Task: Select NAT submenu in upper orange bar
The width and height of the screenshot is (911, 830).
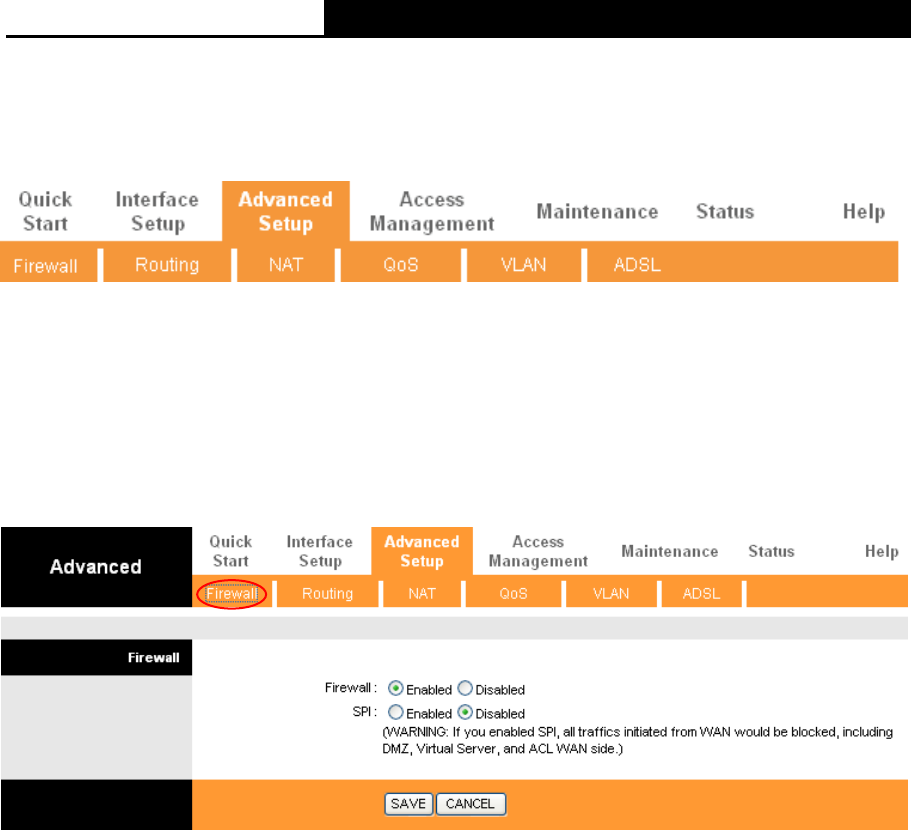Action: pyautogui.click(x=286, y=265)
